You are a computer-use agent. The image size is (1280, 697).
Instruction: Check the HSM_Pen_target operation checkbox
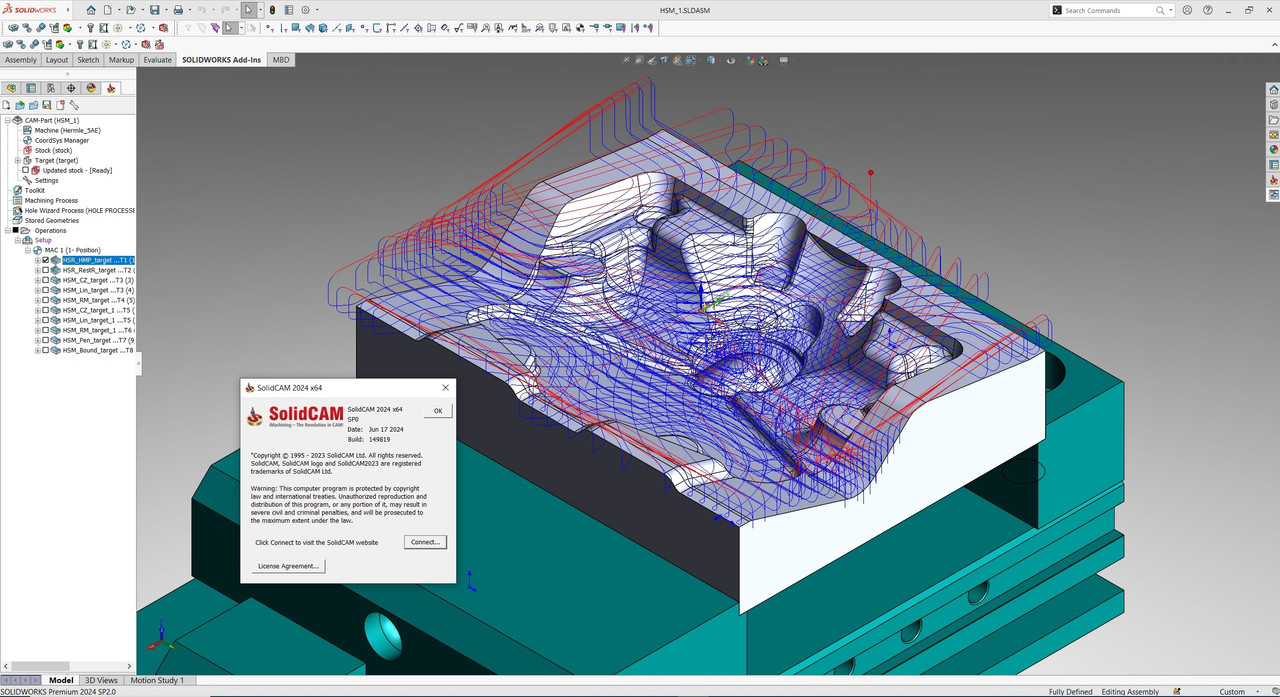[x=45, y=340]
